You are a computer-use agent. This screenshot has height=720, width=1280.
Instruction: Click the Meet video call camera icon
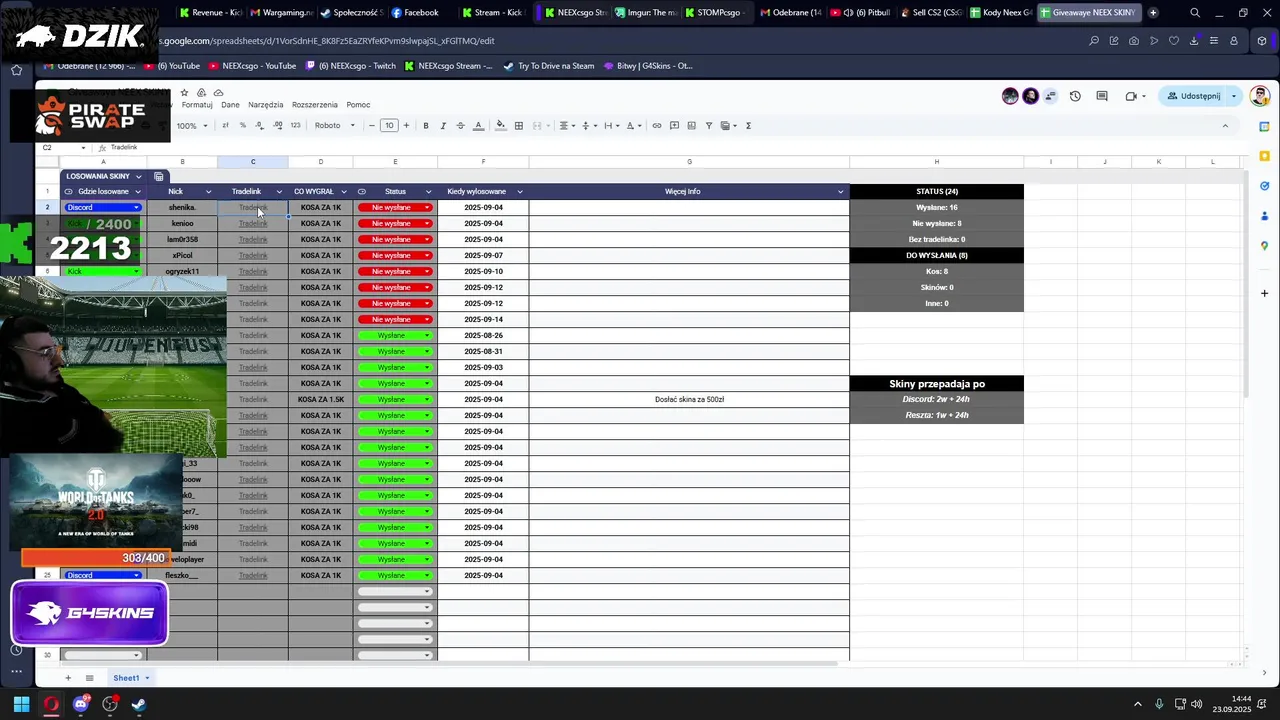tap(1131, 96)
